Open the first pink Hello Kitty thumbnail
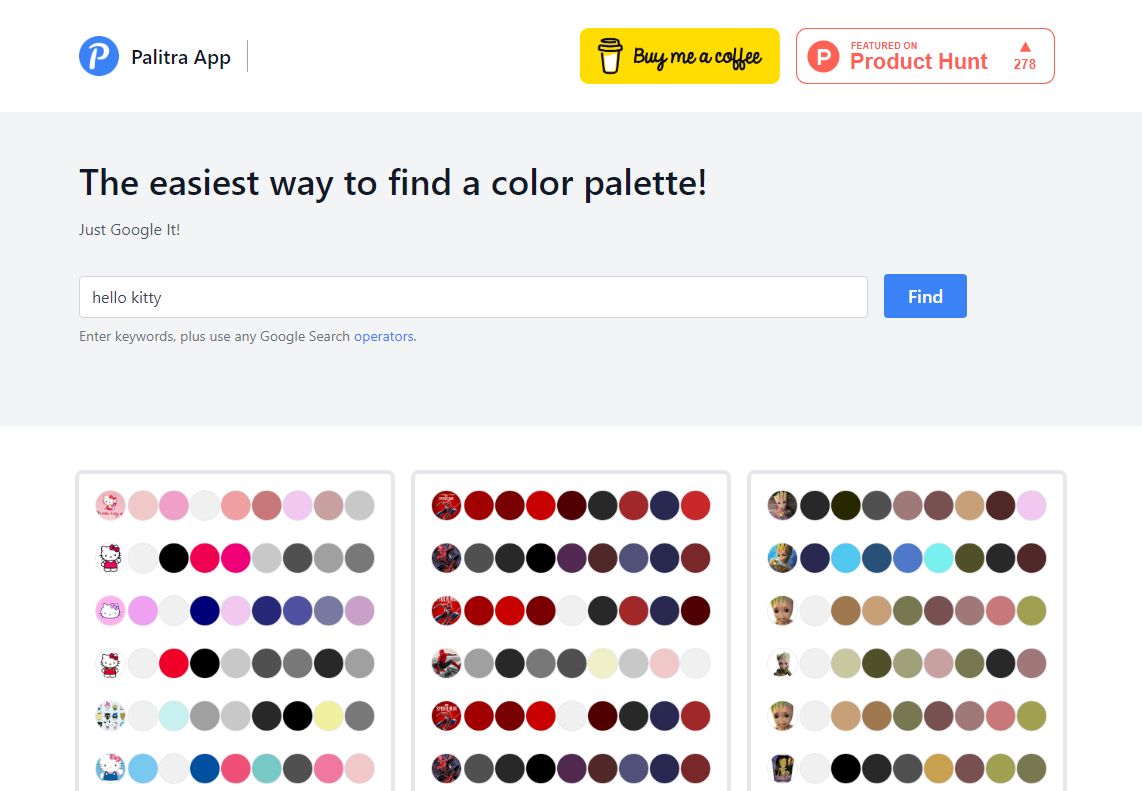The width and height of the screenshot is (1142, 791). click(x=111, y=505)
